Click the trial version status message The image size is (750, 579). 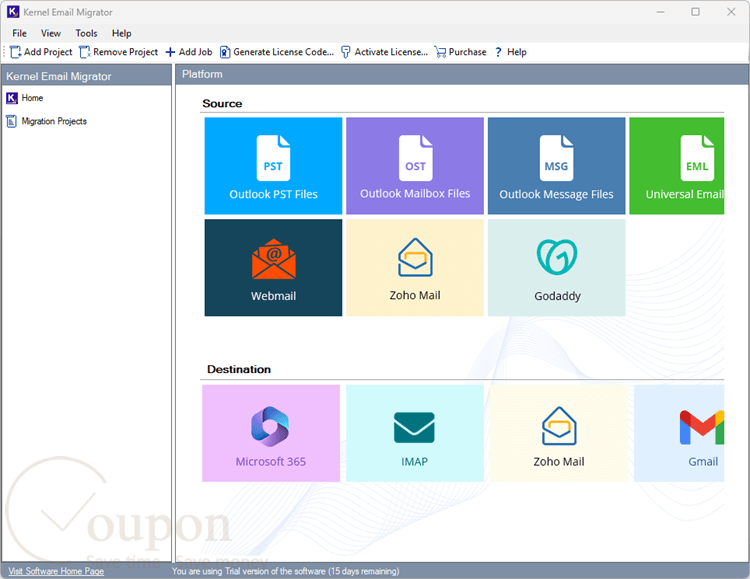click(286, 571)
